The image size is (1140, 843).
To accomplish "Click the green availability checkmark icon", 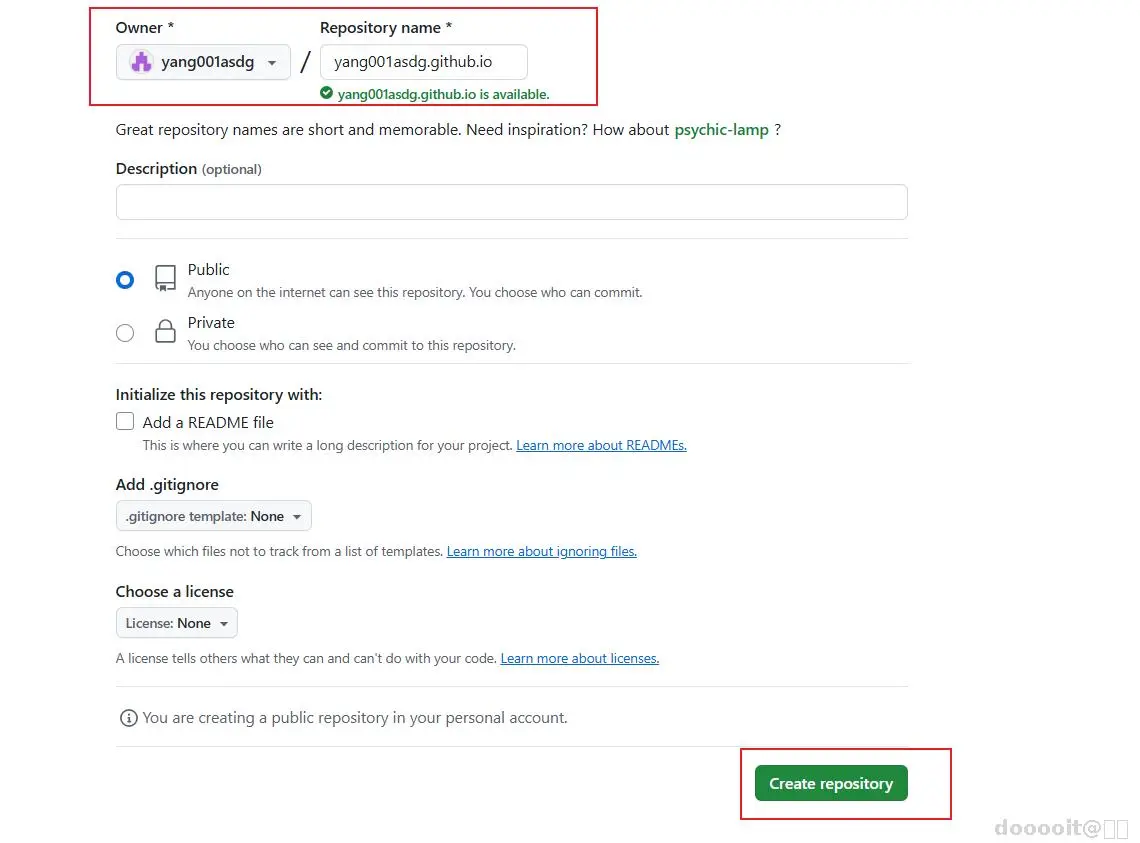I will coord(326,93).
